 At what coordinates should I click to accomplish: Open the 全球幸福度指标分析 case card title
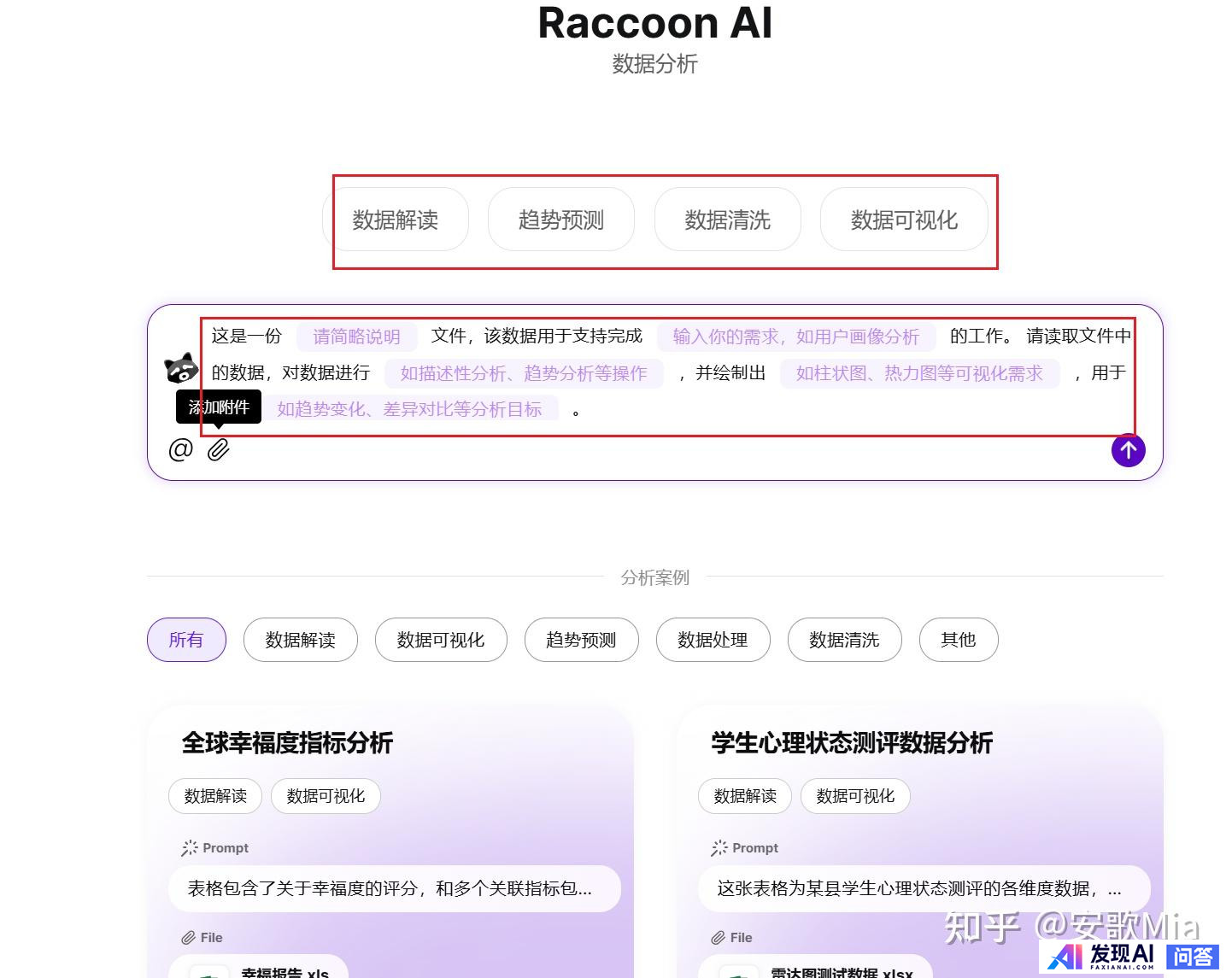[x=287, y=742]
